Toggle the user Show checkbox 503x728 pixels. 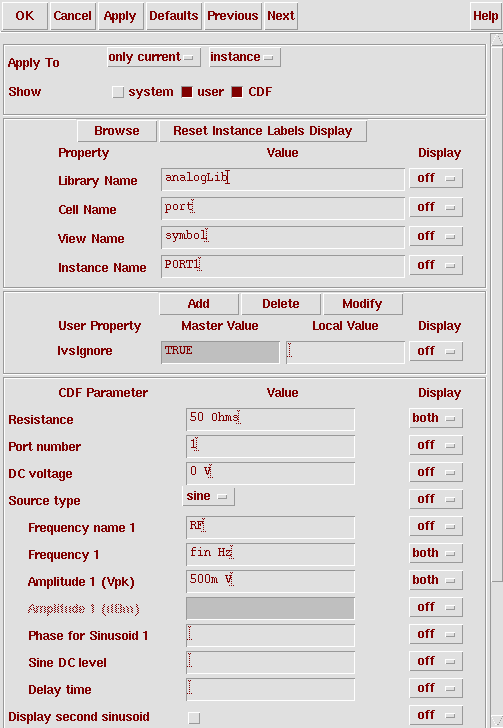[x=187, y=92]
